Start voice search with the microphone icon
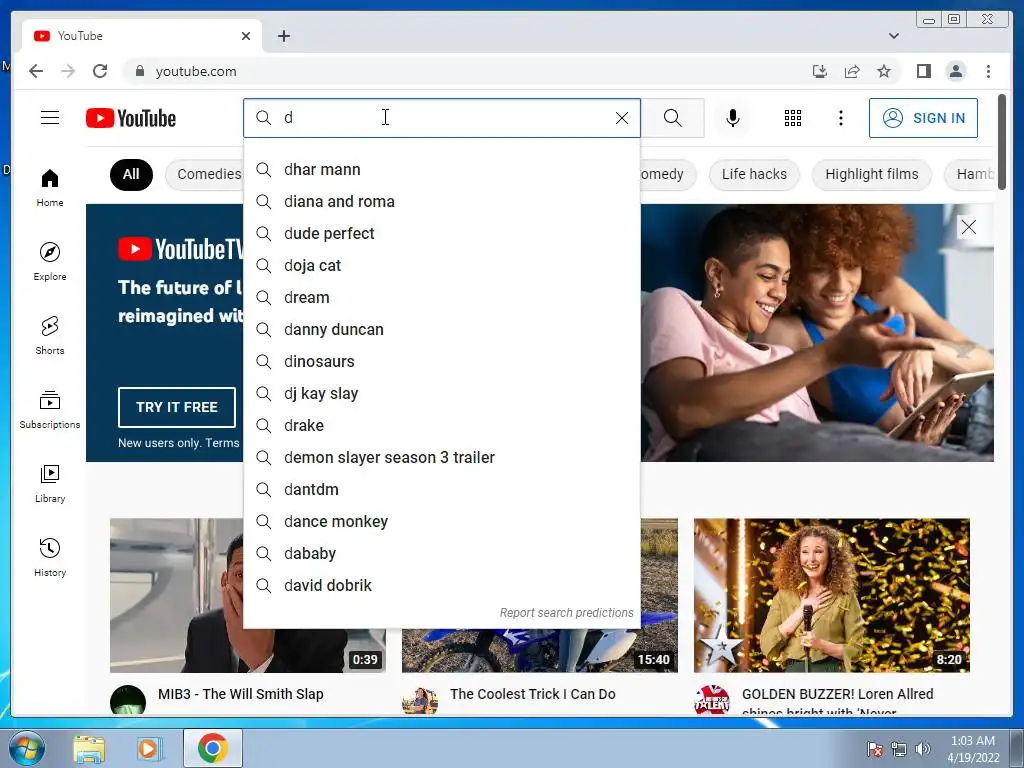1024x768 pixels. tap(733, 118)
